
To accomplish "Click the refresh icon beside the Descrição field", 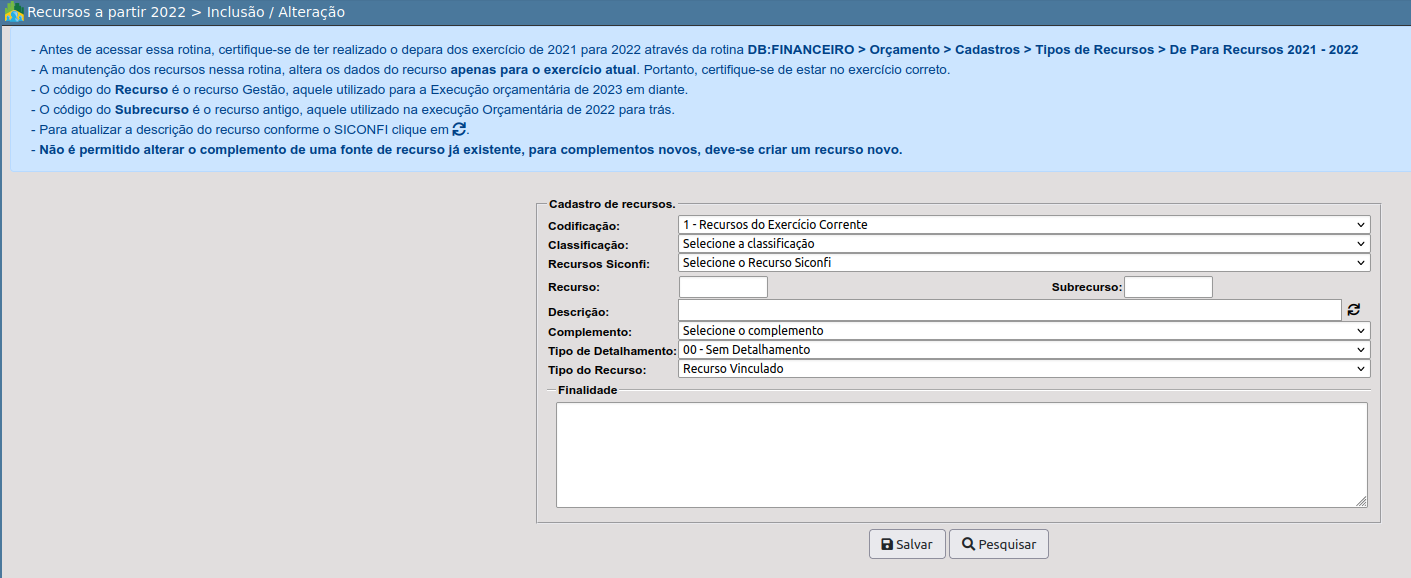I will 1354,310.
